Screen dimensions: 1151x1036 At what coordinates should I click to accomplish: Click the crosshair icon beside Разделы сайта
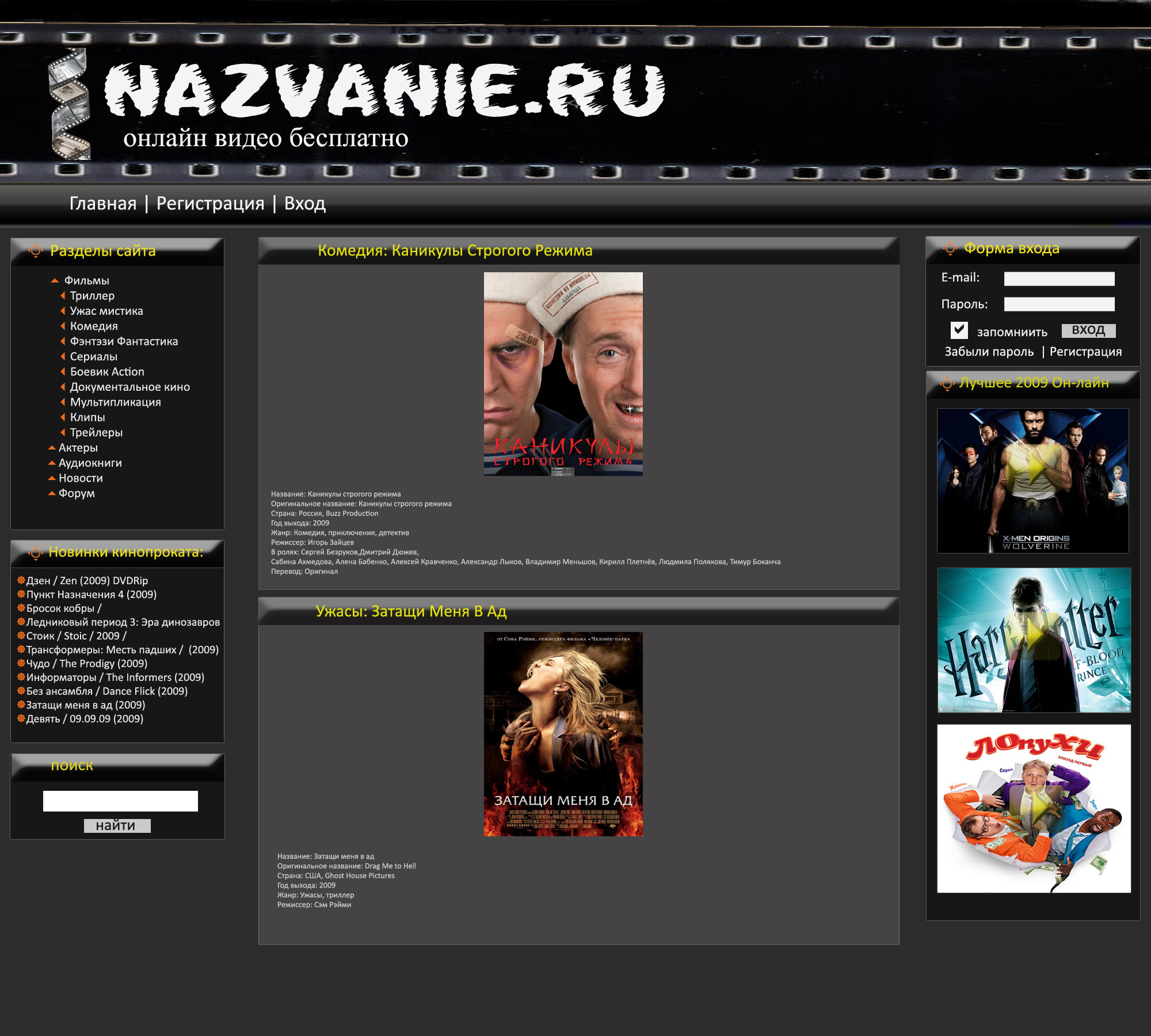[x=35, y=251]
